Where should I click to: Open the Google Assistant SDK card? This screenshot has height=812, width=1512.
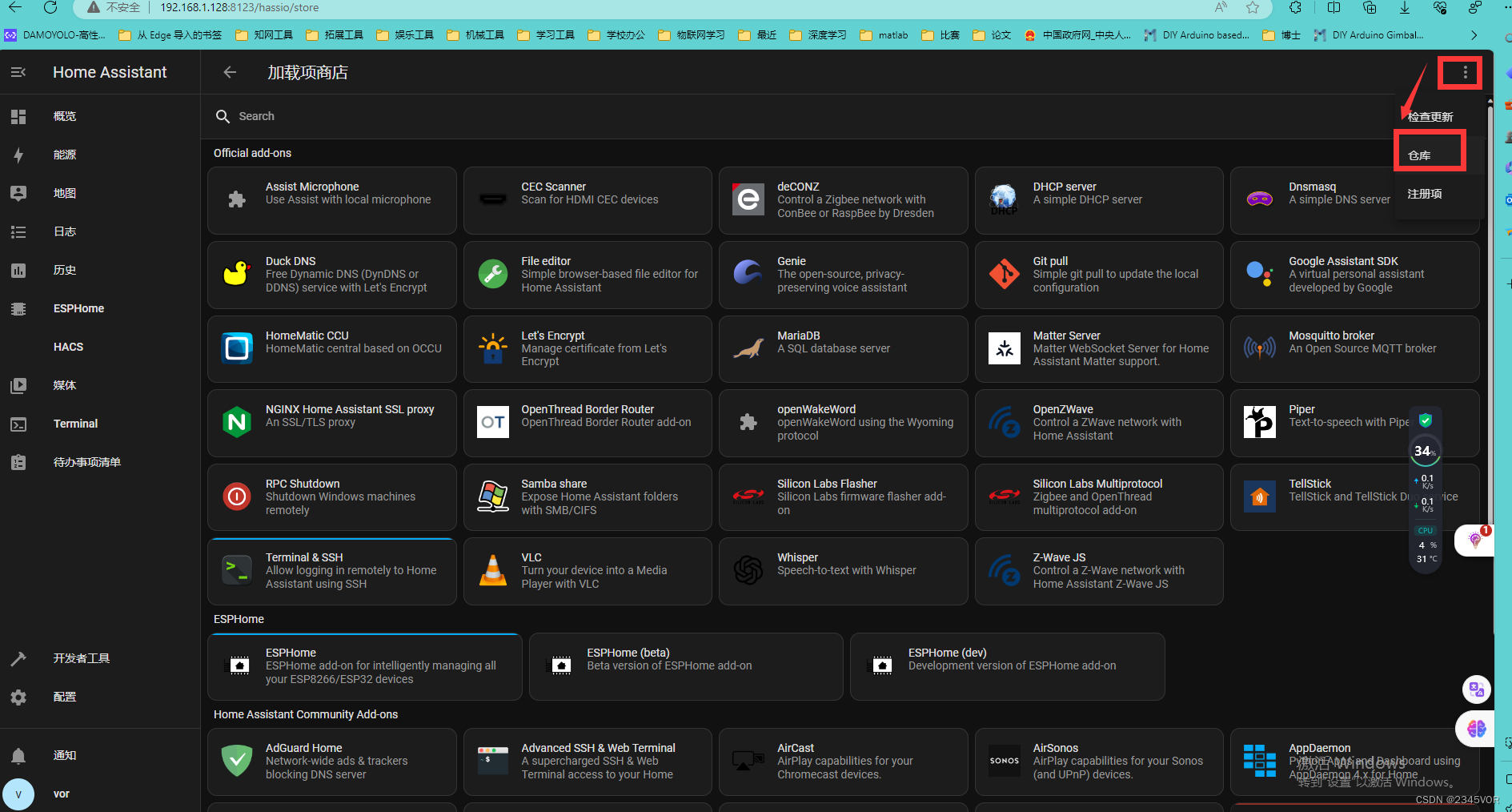[1354, 275]
